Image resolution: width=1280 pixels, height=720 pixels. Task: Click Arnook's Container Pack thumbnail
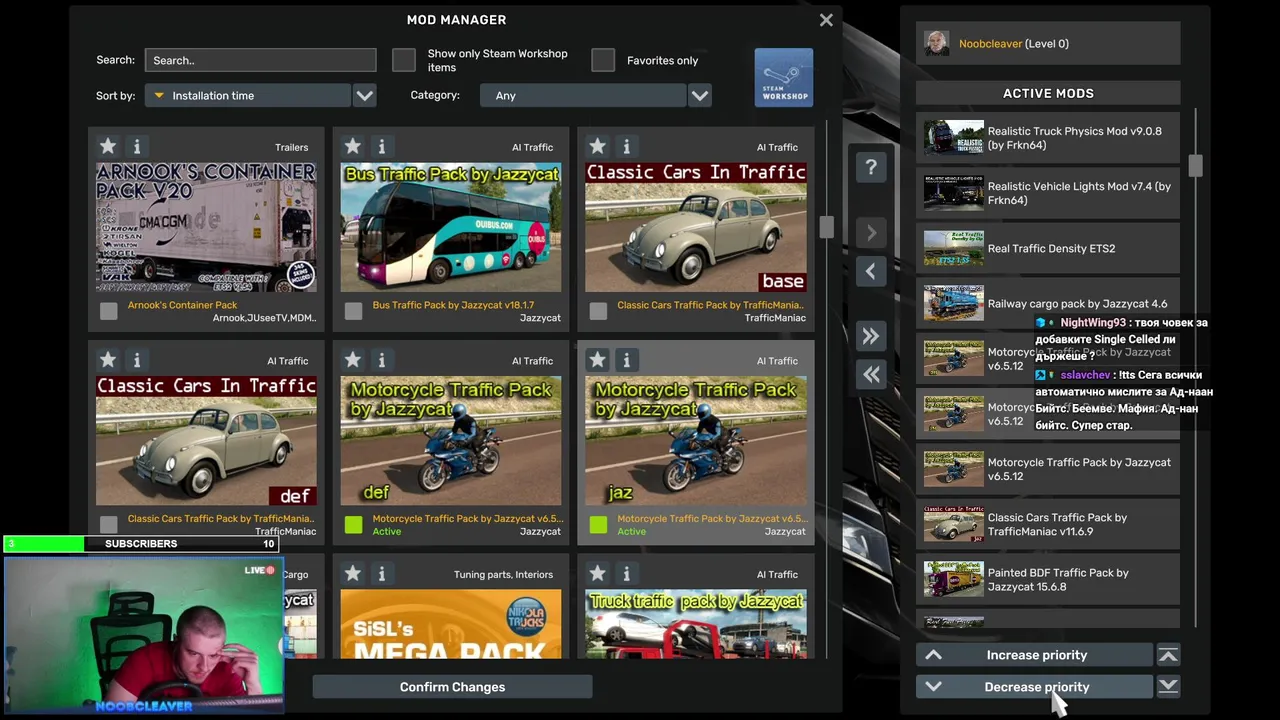tap(206, 227)
